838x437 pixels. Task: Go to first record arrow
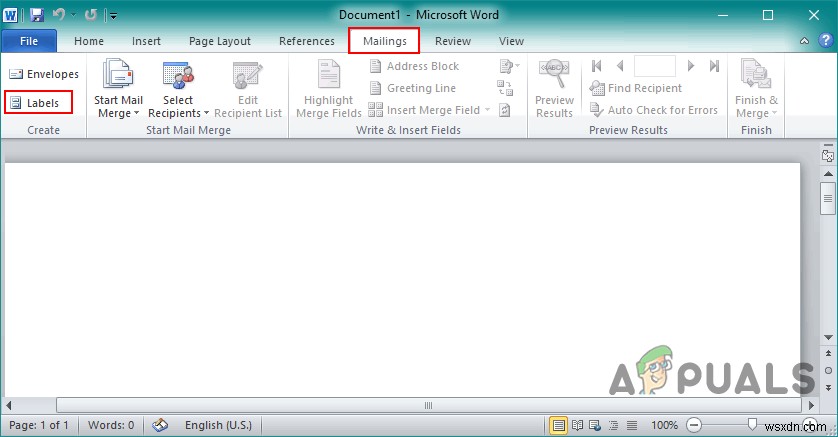click(x=597, y=66)
